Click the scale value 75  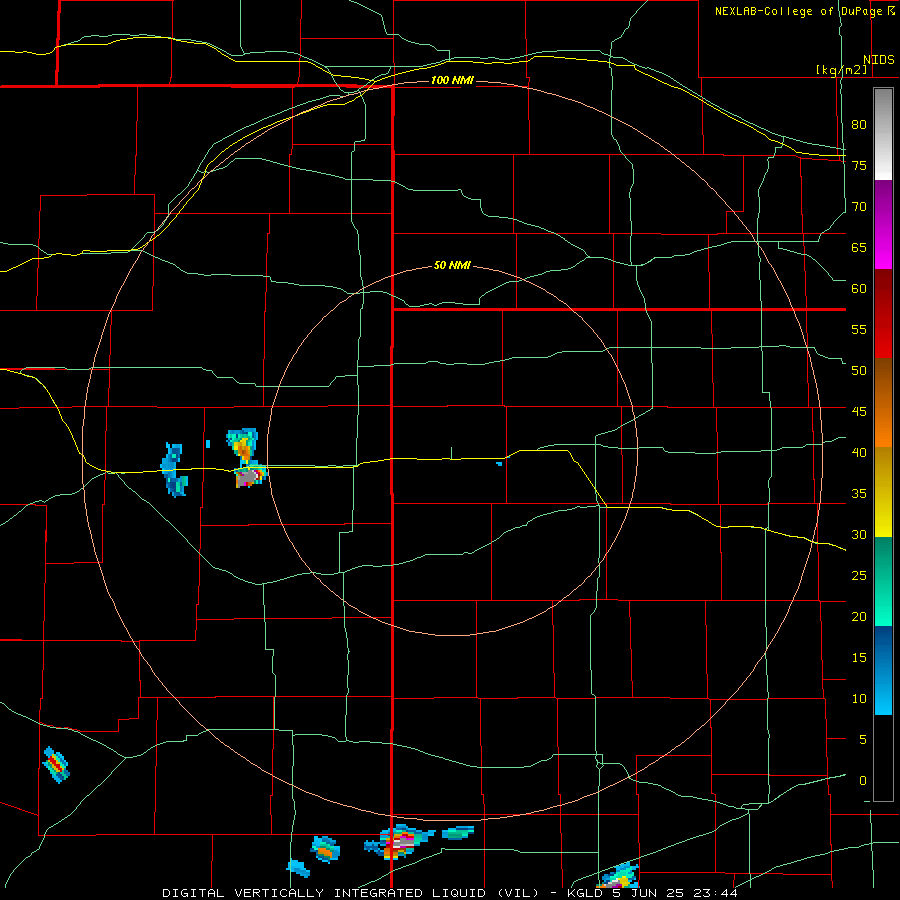[859, 165]
